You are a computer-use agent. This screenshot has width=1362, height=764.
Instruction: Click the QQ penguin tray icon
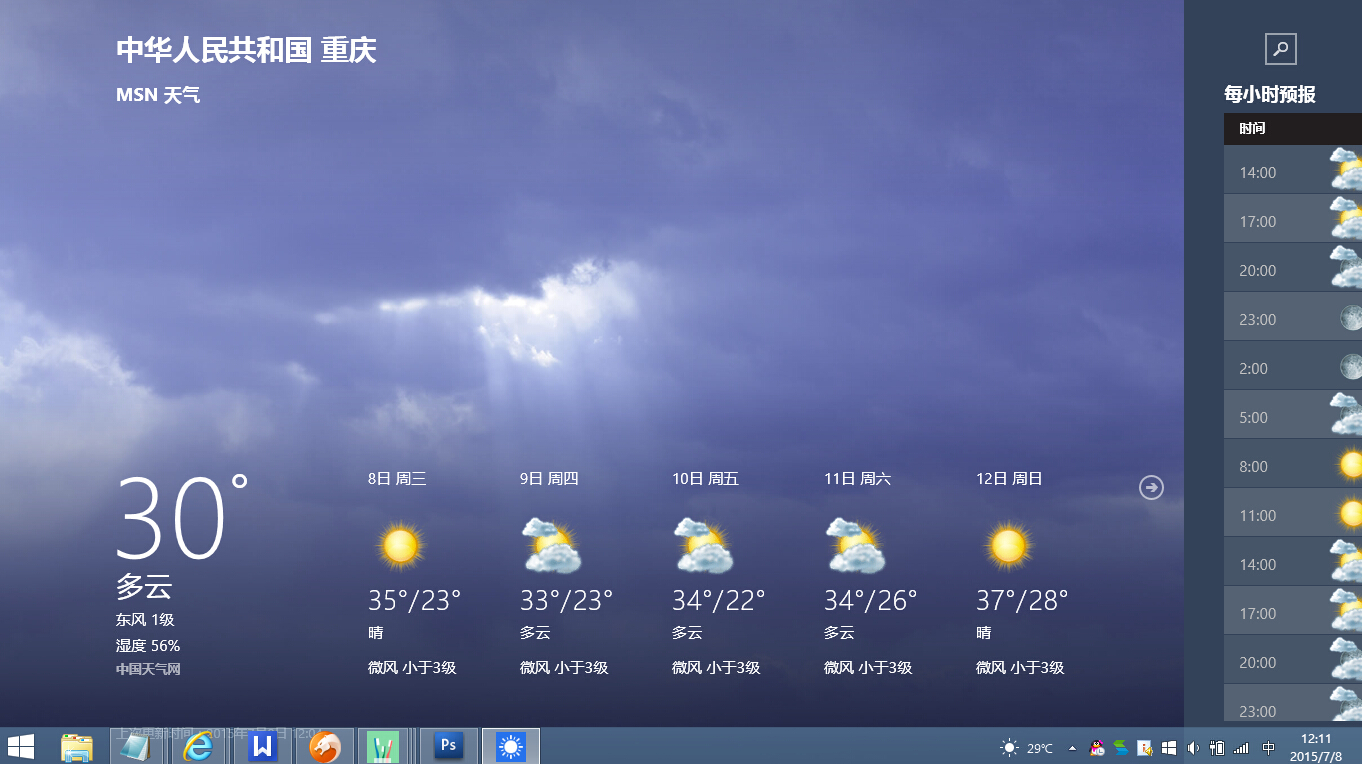pyautogui.click(x=1097, y=747)
